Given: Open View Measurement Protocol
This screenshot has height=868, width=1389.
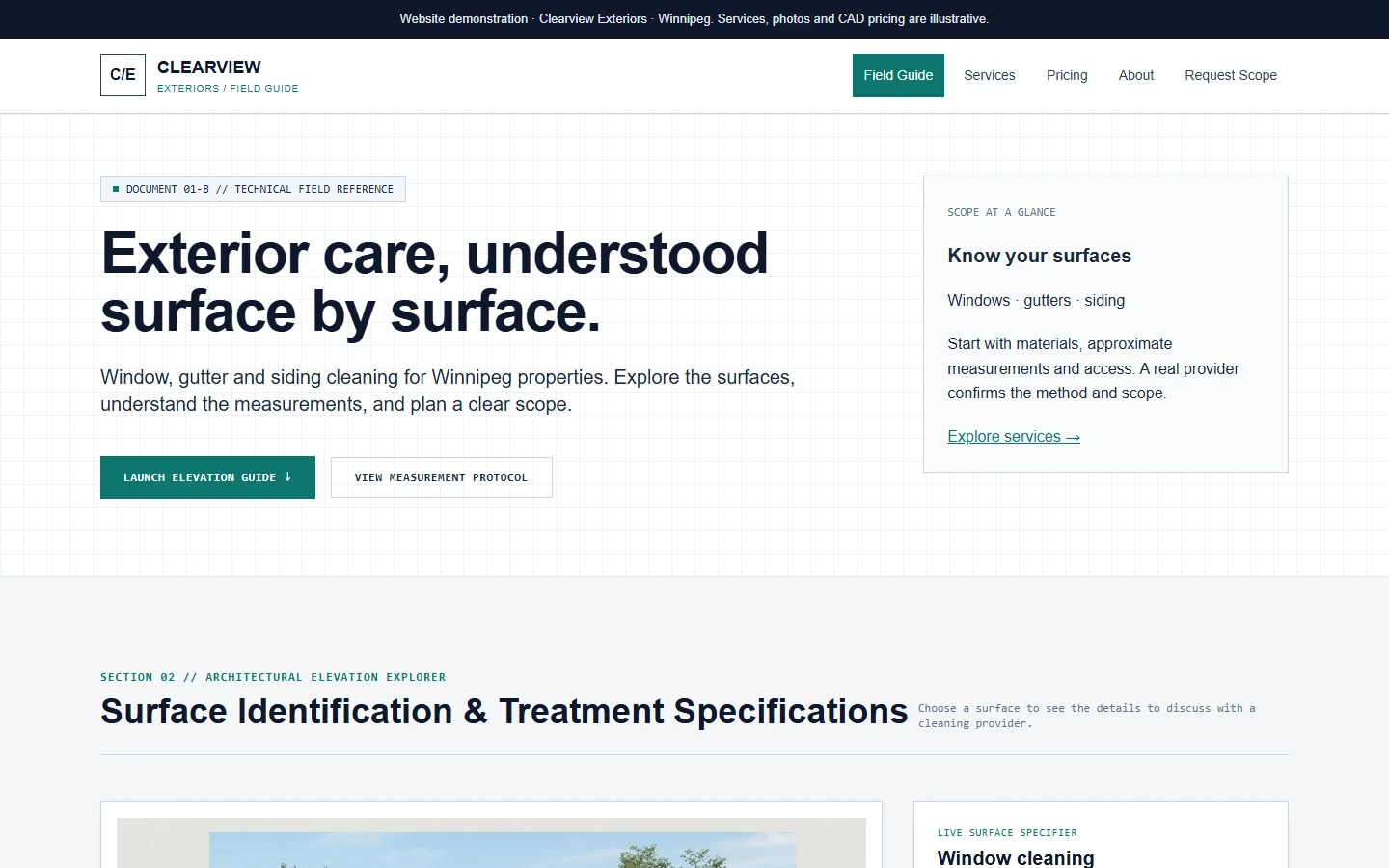Looking at the screenshot, I should point(442,477).
